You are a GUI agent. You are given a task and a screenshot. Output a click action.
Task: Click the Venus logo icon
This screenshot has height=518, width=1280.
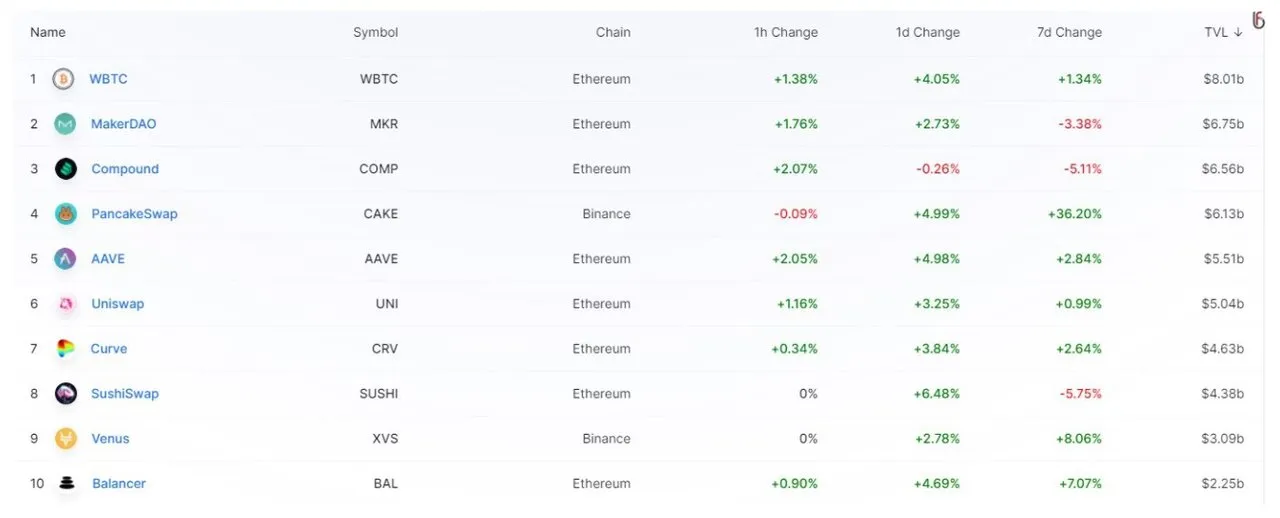coord(65,439)
